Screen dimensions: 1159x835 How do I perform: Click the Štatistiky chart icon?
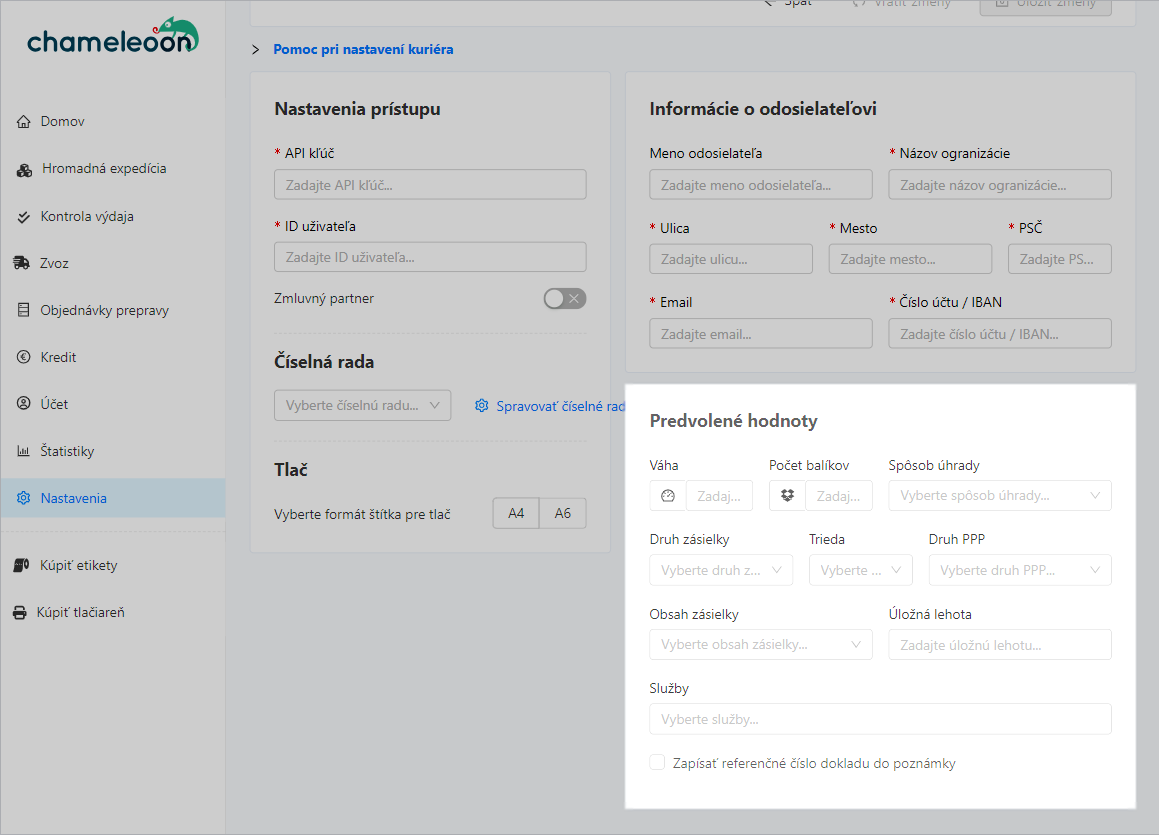point(24,452)
